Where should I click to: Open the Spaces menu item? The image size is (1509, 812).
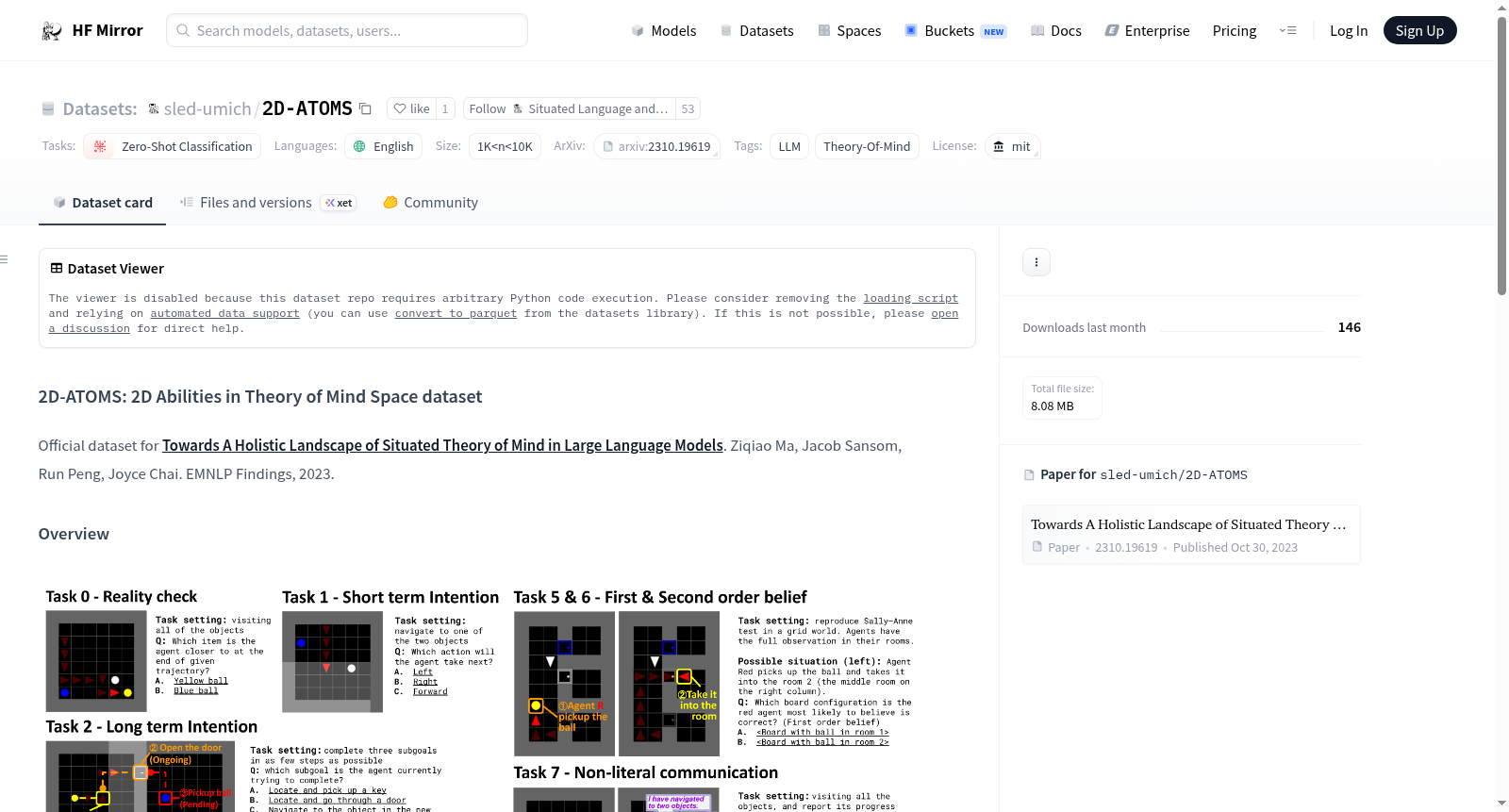(x=849, y=31)
